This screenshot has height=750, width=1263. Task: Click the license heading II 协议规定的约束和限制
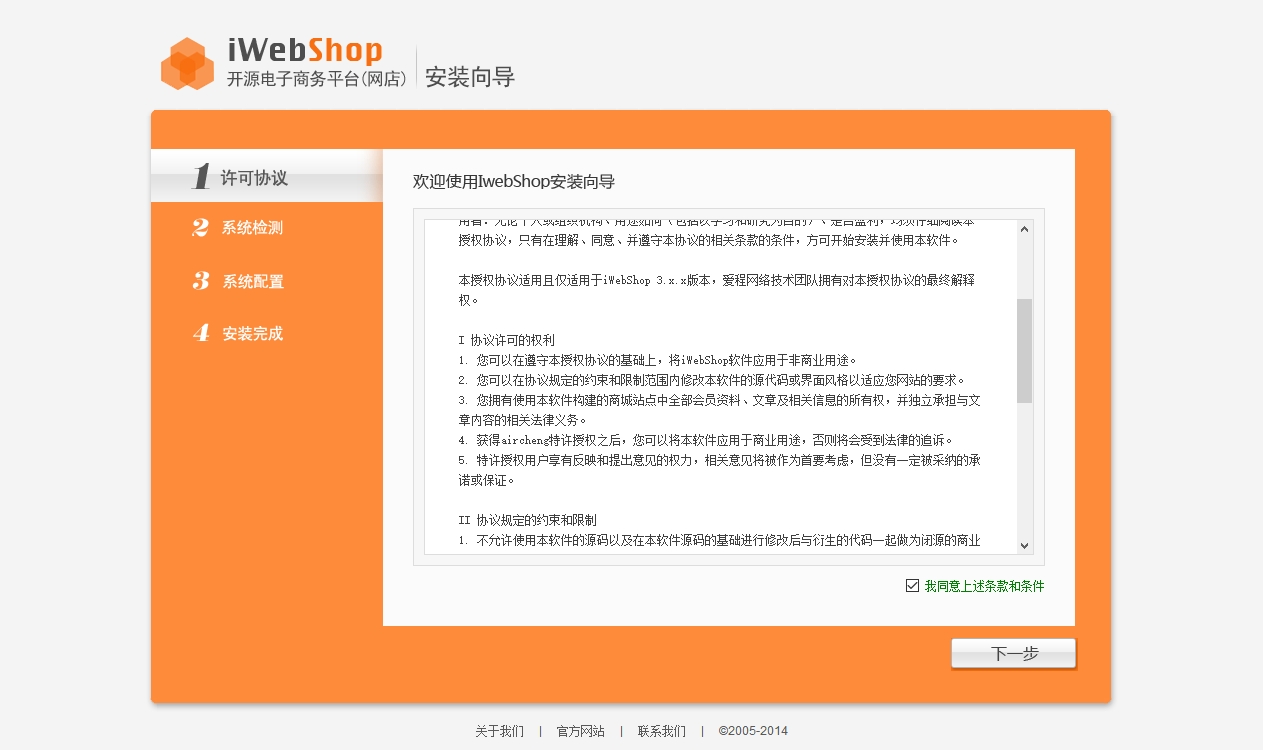(527, 520)
